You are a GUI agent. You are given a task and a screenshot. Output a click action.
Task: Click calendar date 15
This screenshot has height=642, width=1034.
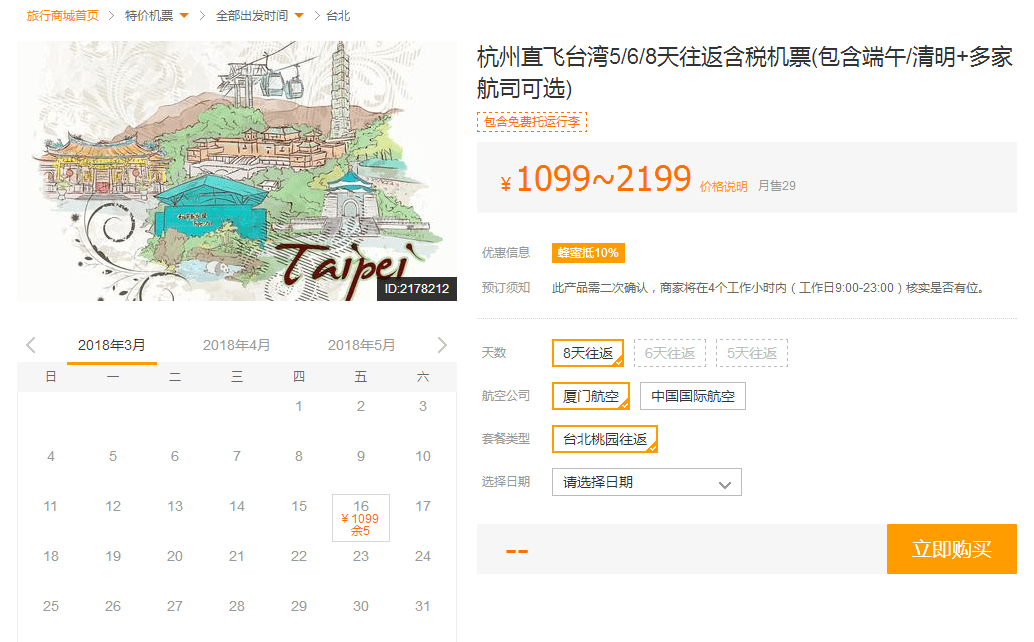click(x=299, y=506)
